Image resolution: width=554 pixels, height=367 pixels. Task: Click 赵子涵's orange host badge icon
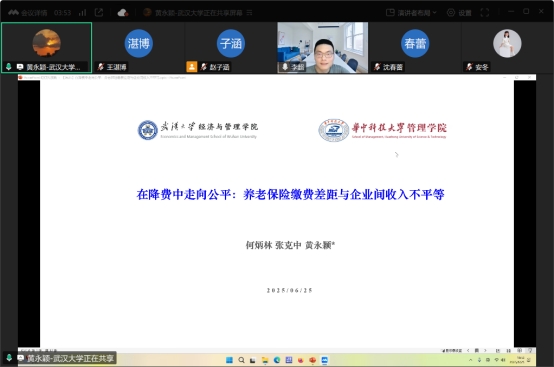click(191, 66)
